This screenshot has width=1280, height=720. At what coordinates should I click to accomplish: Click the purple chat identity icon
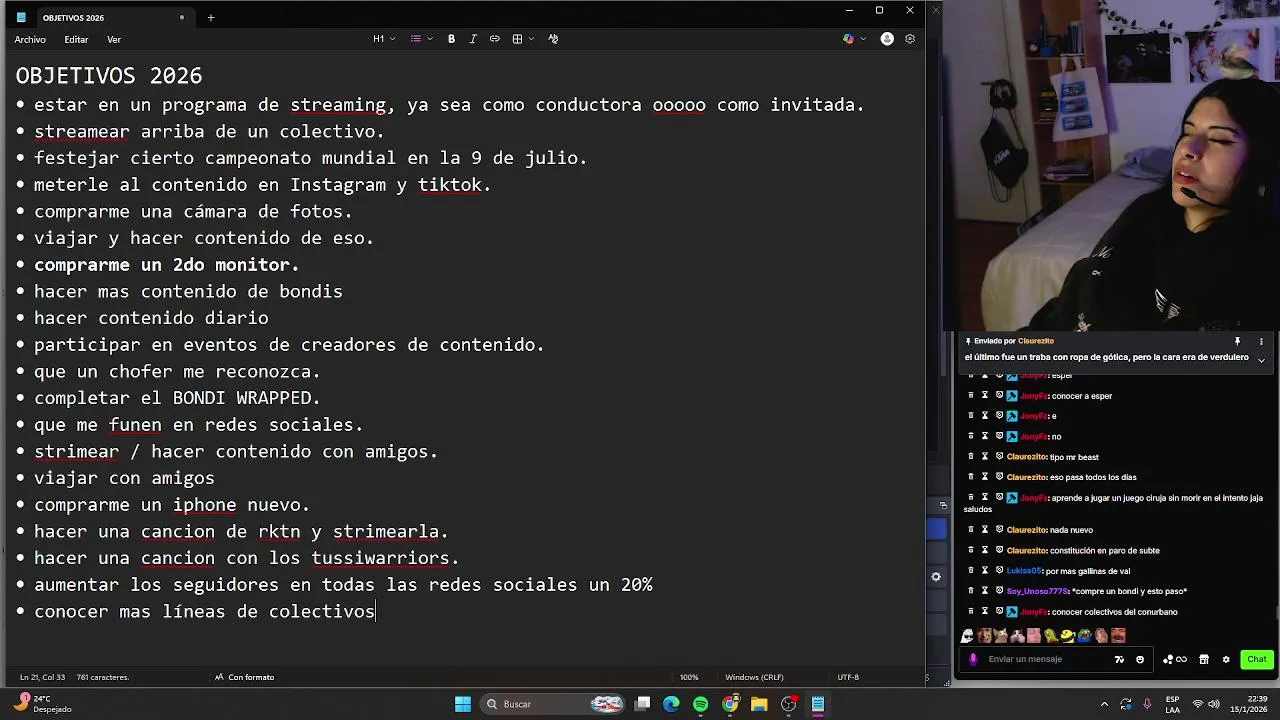click(973, 659)
